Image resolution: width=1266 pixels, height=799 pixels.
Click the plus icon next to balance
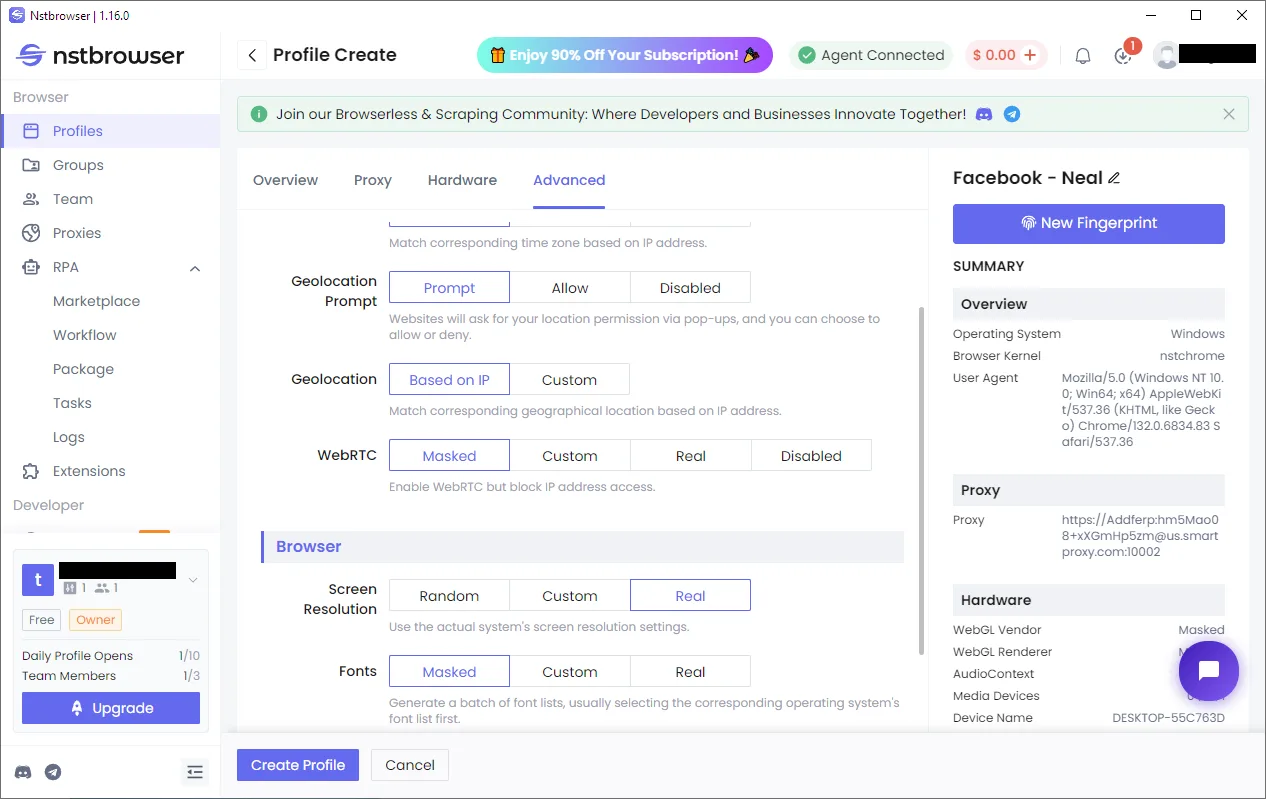pyautogui.click(x=1030, y=55)
